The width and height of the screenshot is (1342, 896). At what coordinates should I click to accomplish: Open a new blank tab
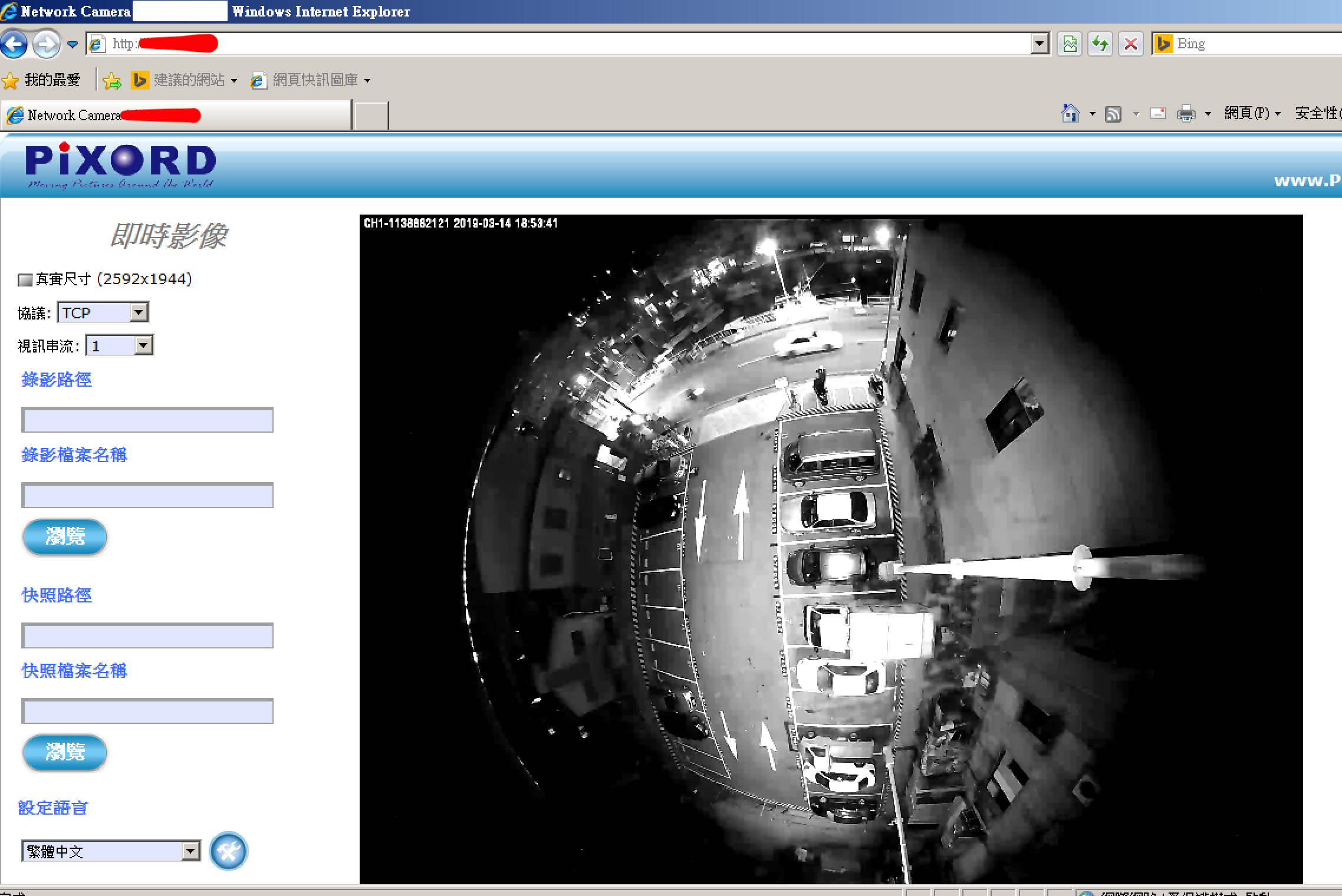point(371,116)
